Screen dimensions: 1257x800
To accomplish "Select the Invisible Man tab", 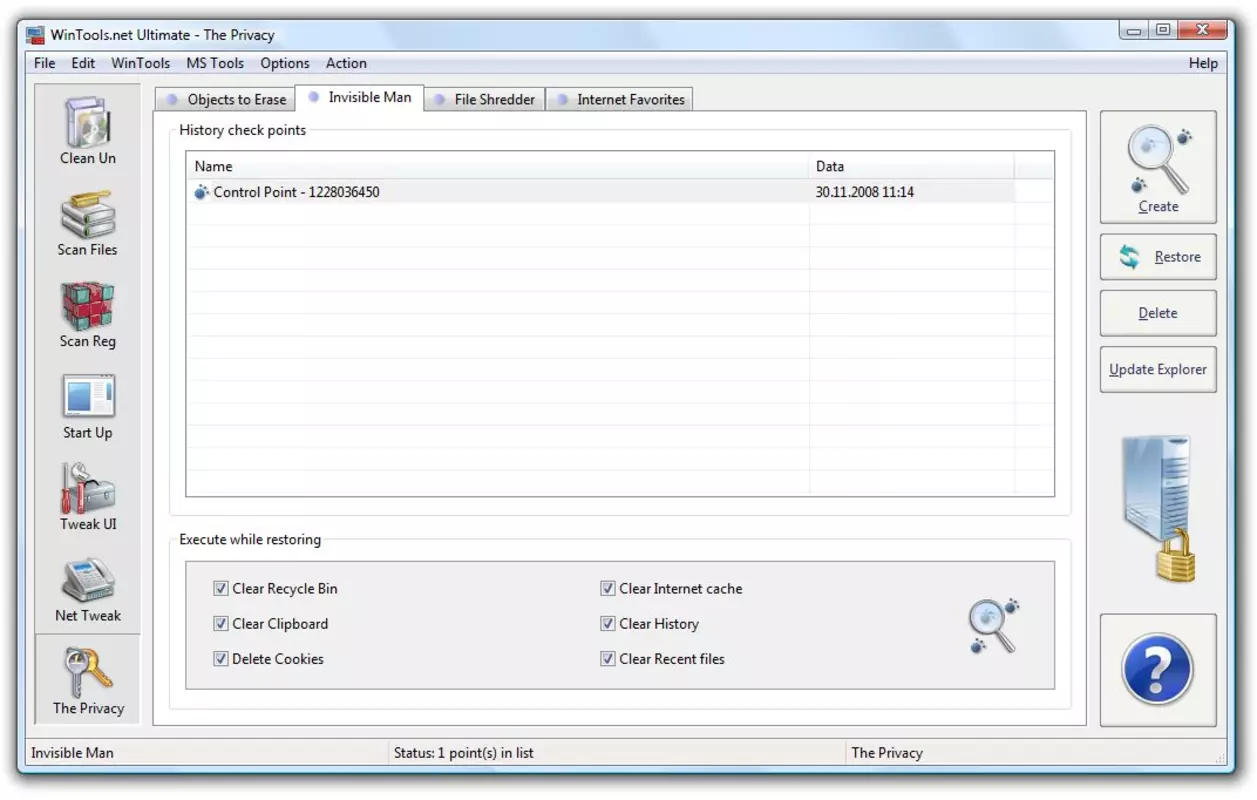I will [x=360, y=97].
